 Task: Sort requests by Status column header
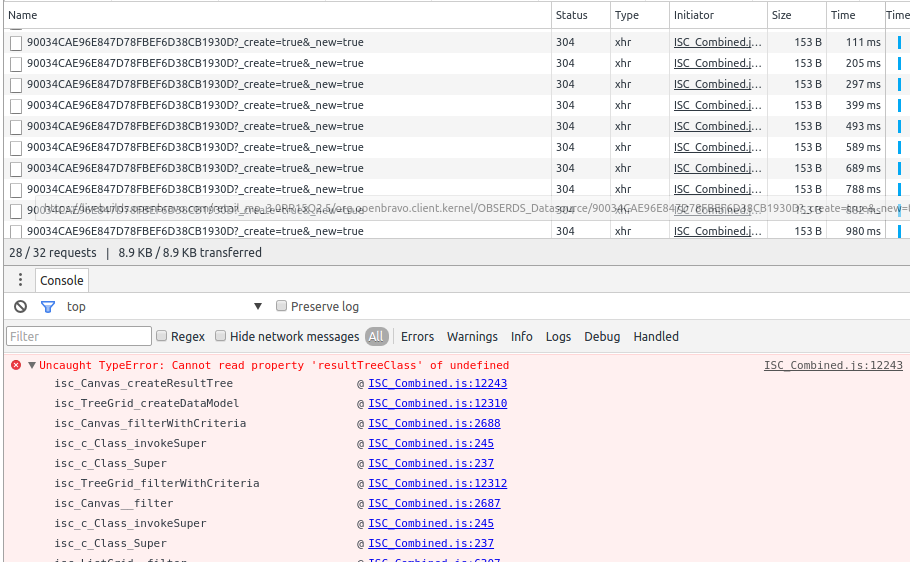coord(572,15)
